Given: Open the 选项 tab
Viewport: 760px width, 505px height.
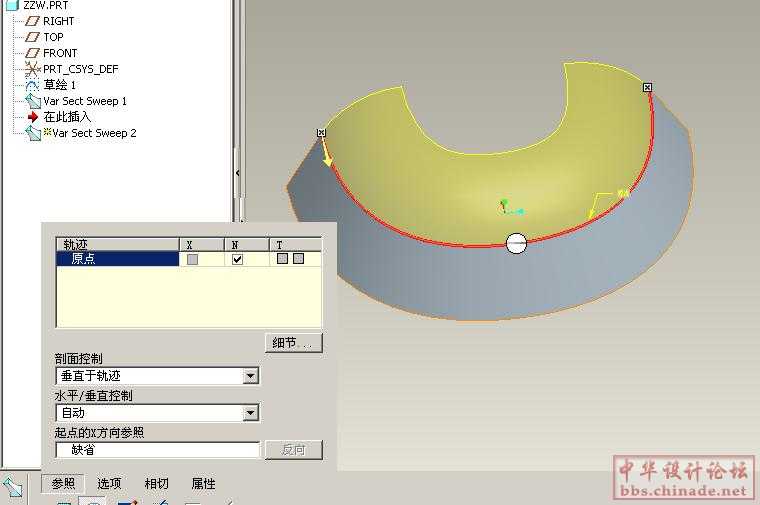Looking at the screenshot, I should pos(109,483).
